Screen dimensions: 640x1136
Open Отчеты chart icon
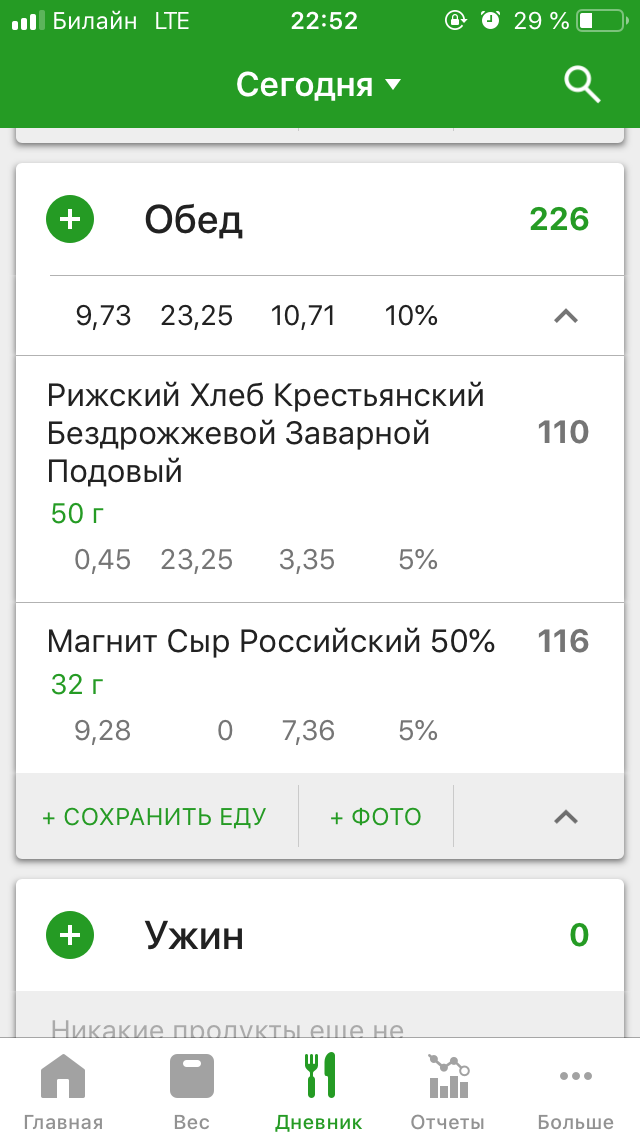(447, 1077)
